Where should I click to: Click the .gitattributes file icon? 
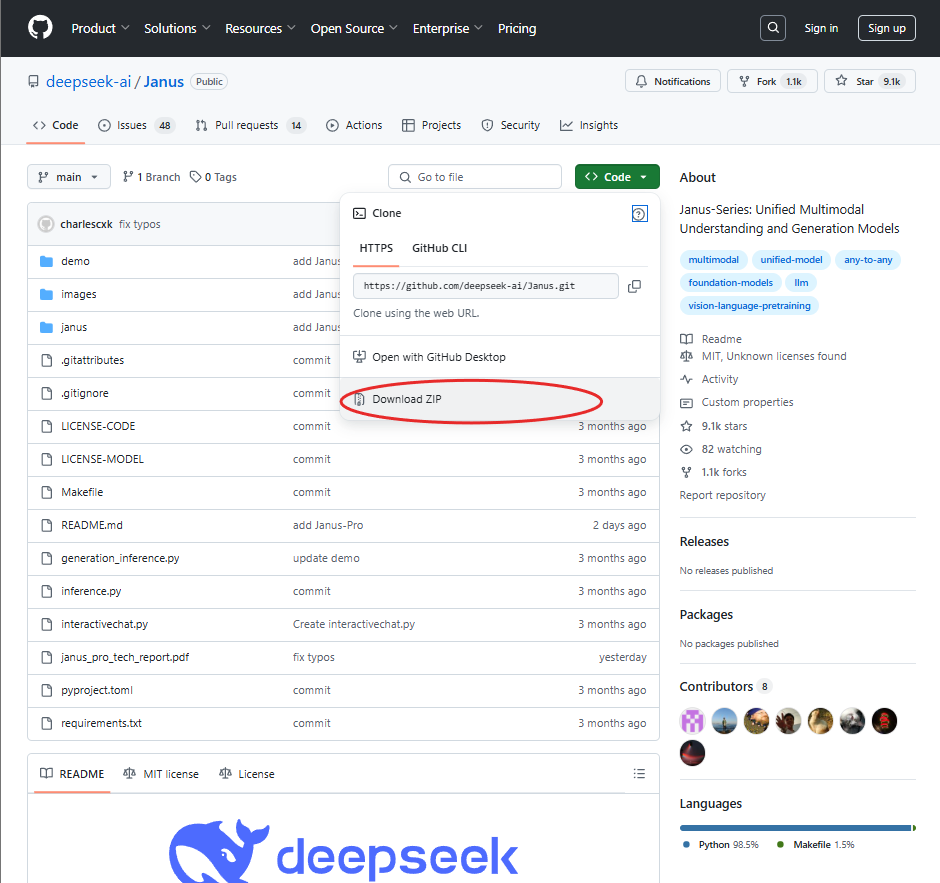coord(46,360)
